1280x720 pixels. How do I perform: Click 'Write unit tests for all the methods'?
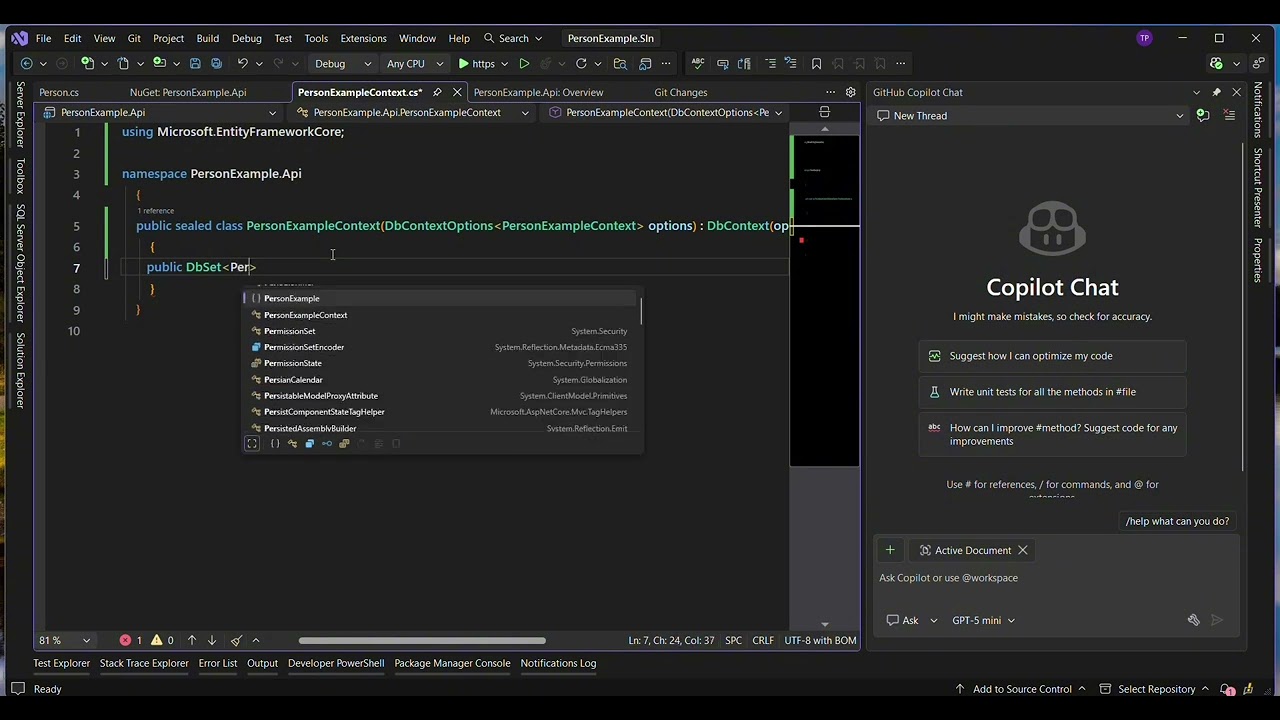(1052, 392)
